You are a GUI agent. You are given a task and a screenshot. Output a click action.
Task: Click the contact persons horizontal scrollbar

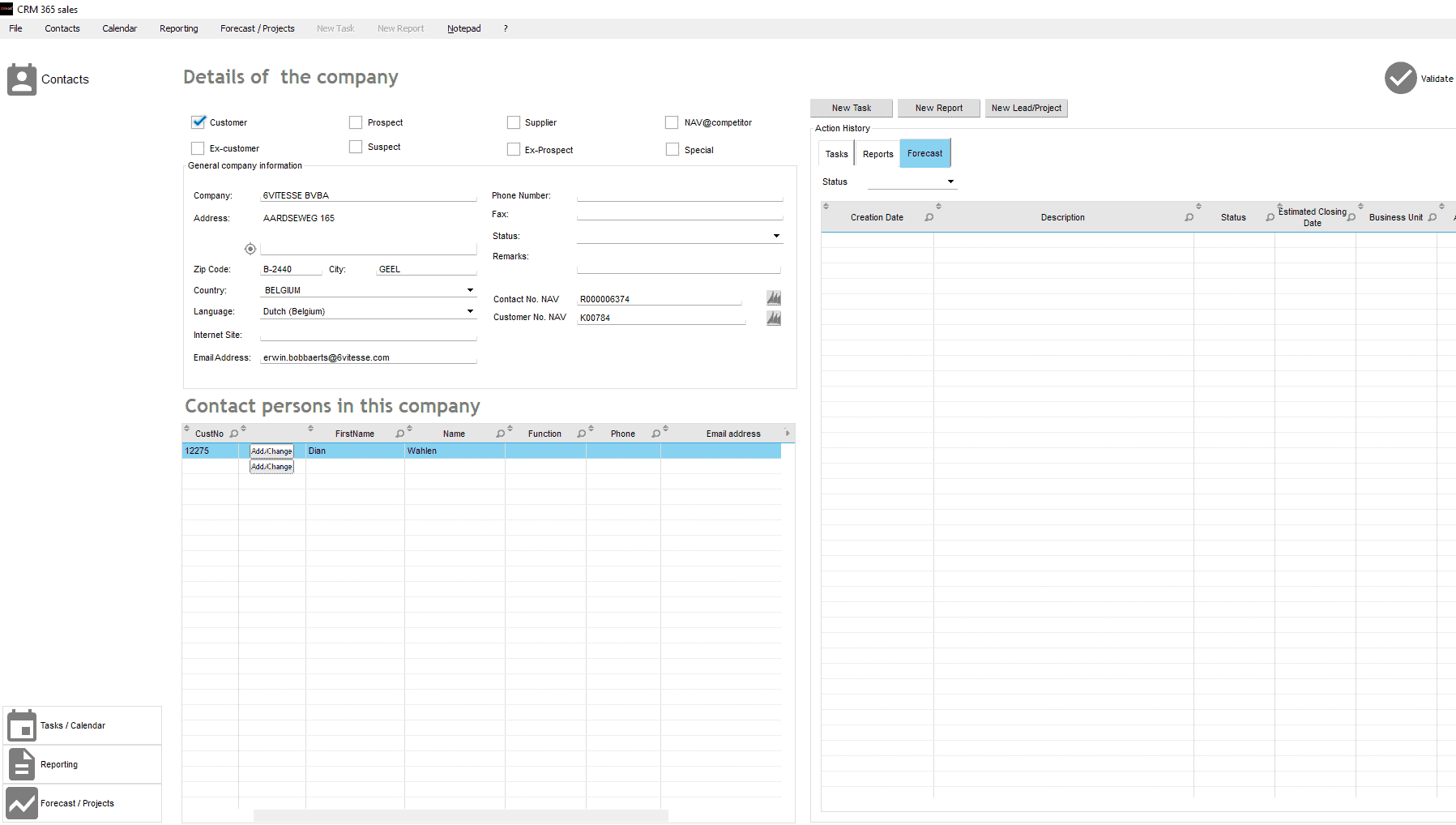(461, 815)
